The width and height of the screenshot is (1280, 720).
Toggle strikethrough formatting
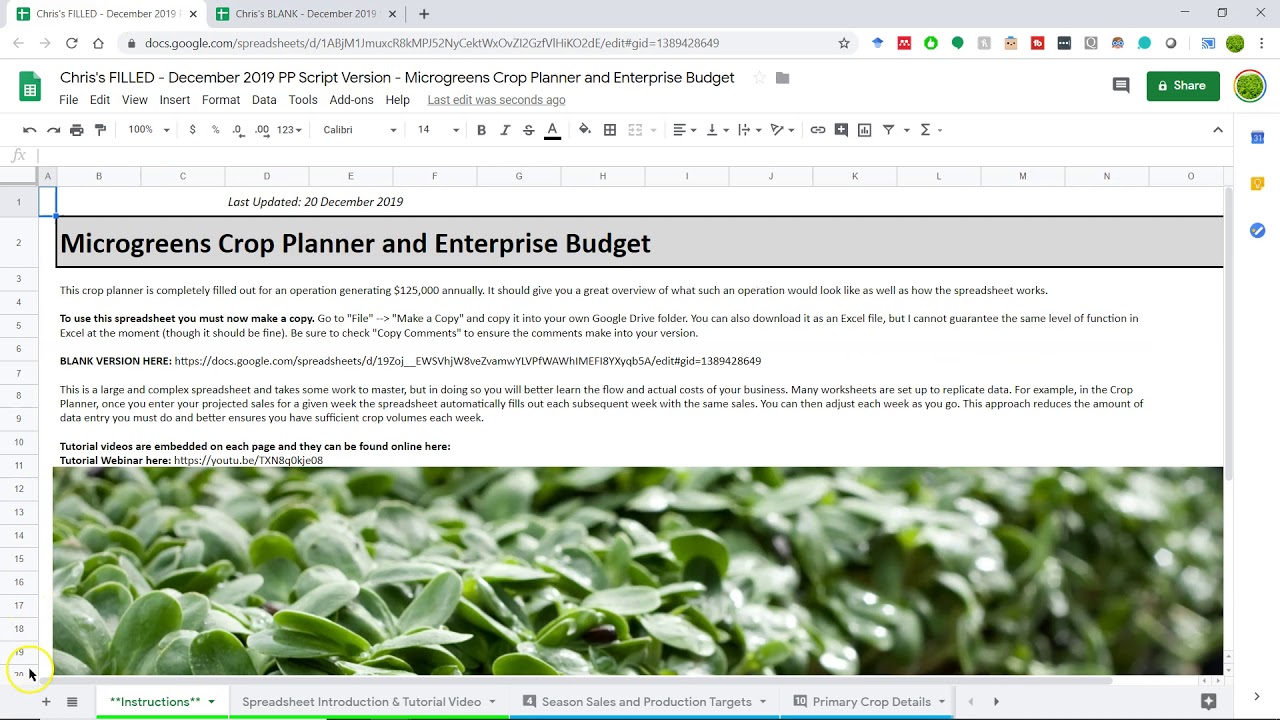click(x=529, y=130)
